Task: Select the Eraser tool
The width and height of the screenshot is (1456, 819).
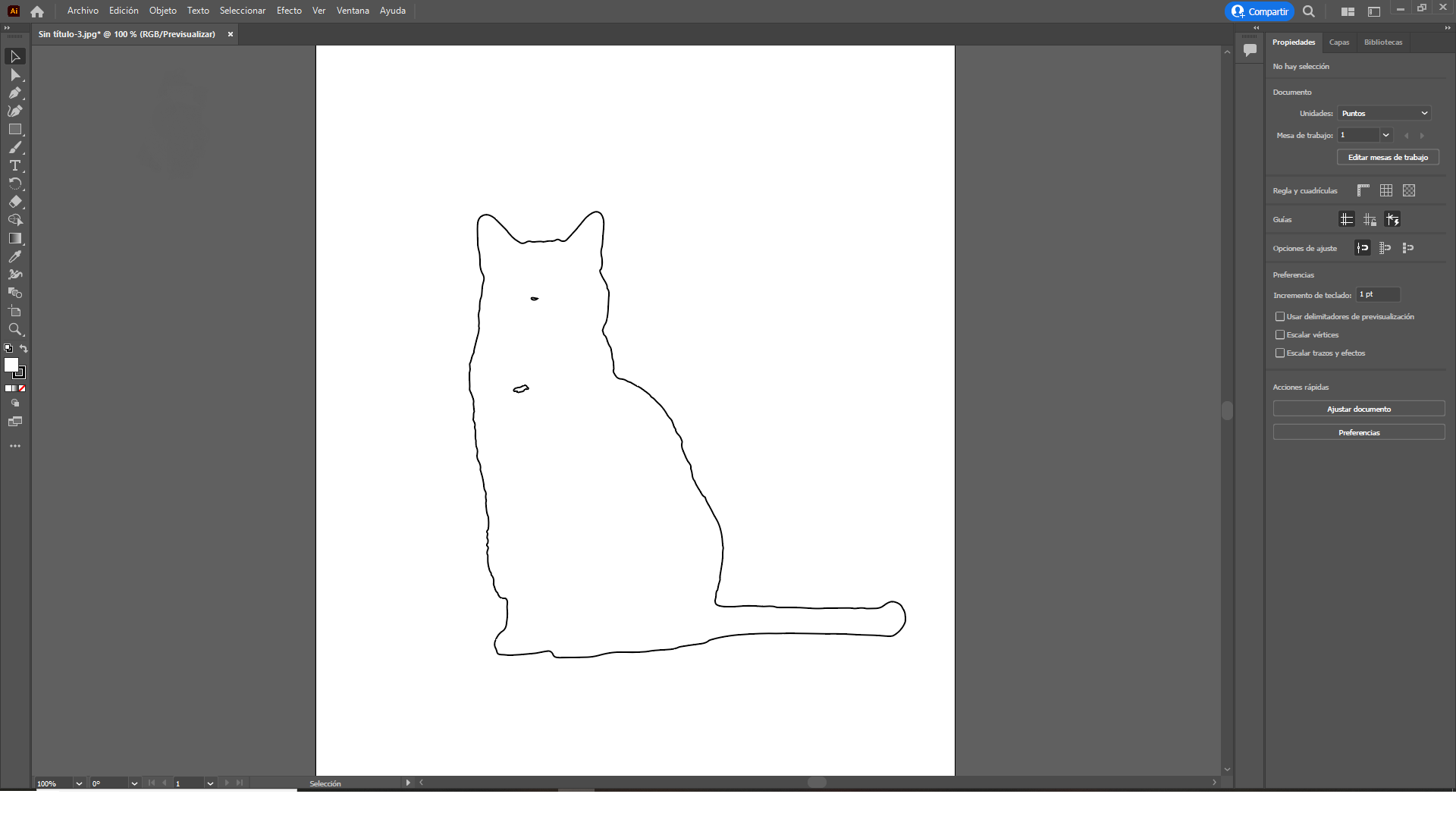Action: (14, 202)
